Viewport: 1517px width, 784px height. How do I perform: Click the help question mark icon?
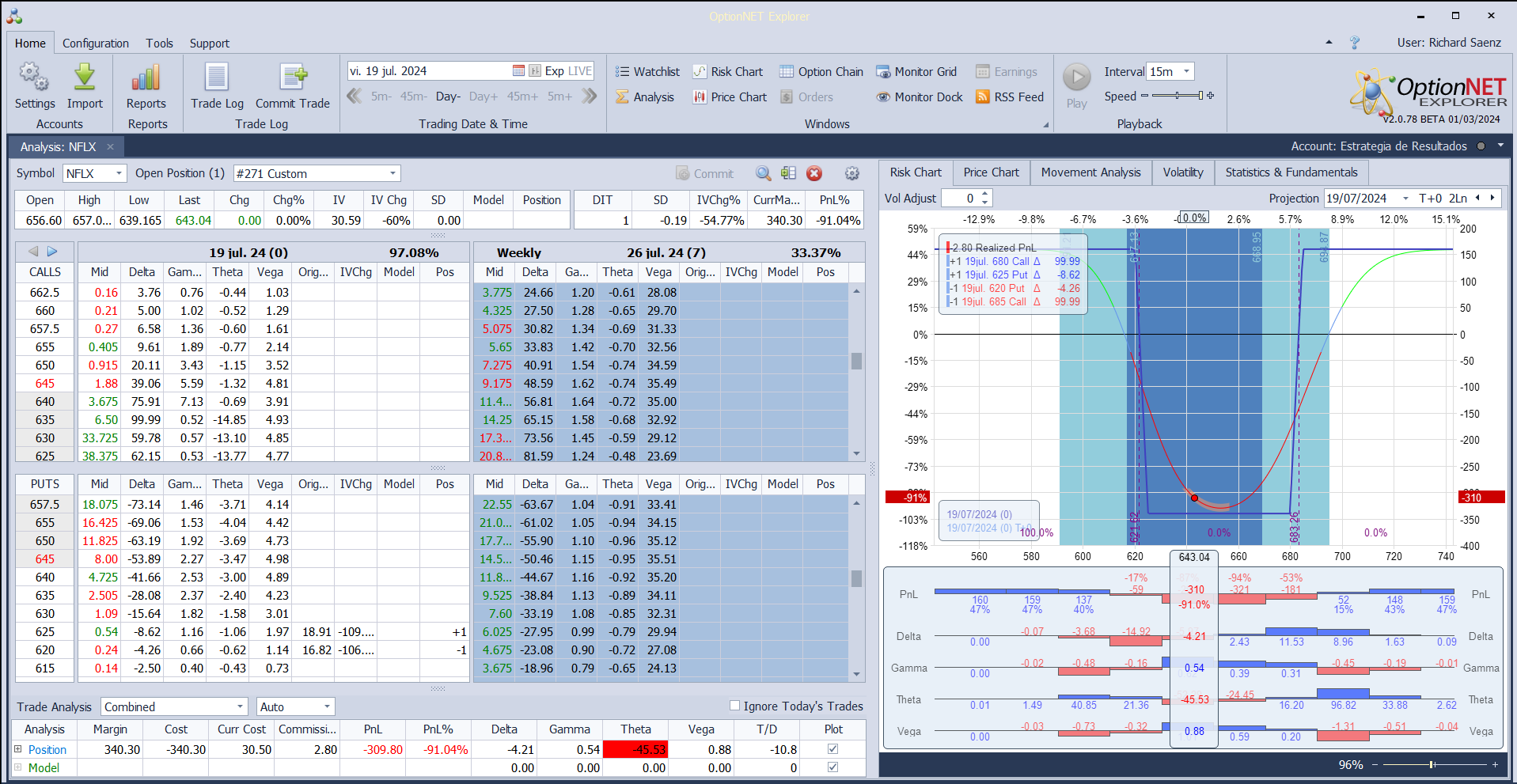click(x=1355, y=43)
